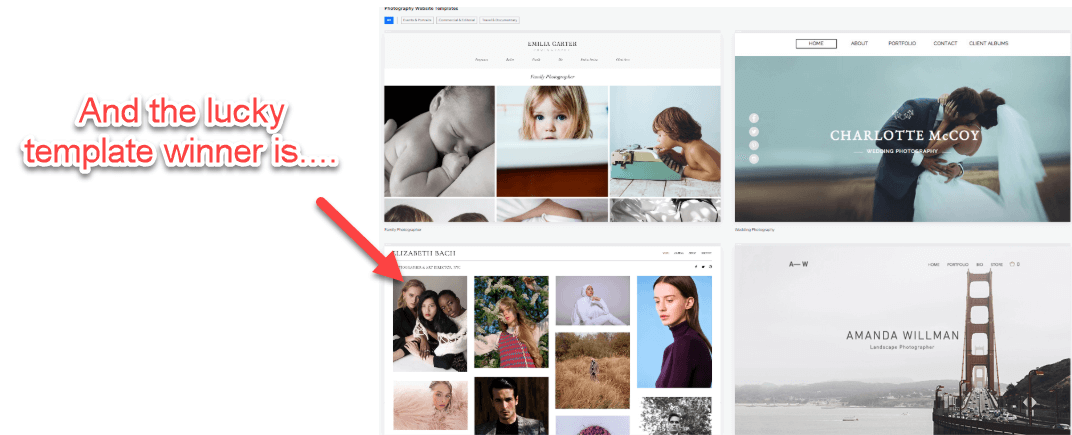Filter templates by Travel & Documentary
1072x435 pixels.
click(x=499, y=21)
